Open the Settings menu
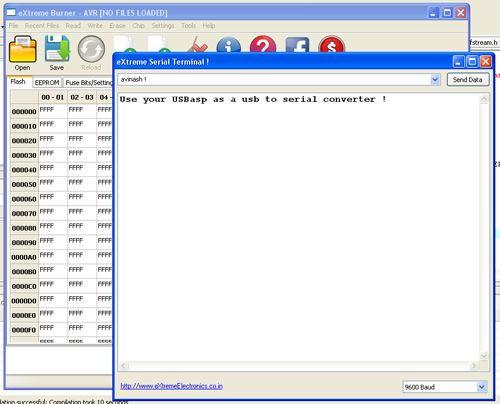 pos(163,26)
